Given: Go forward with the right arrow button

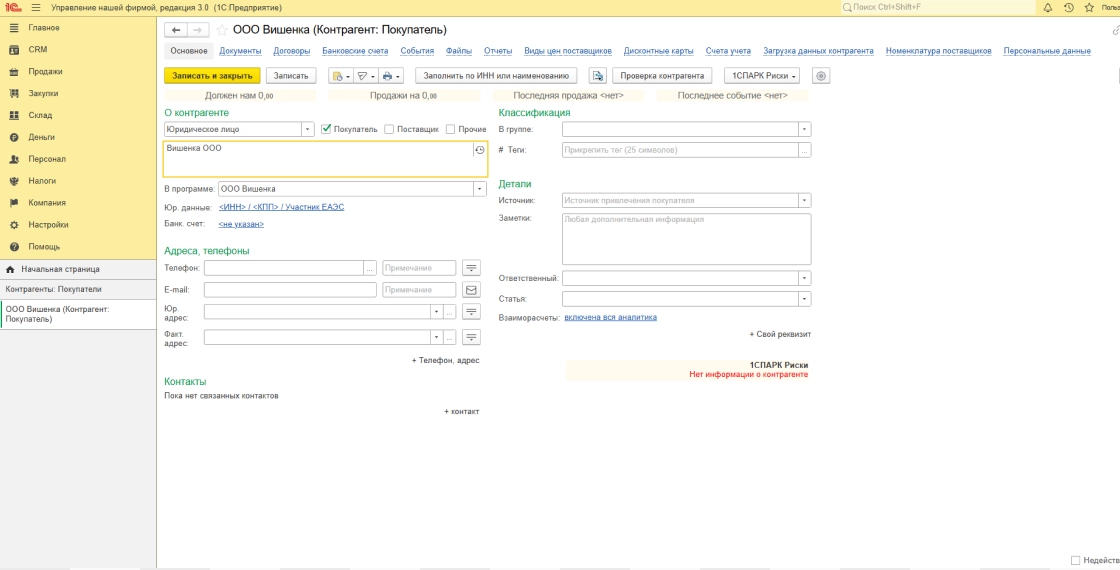Looking at the screenshot, I should pyautogui.click(x=198, y=30).
